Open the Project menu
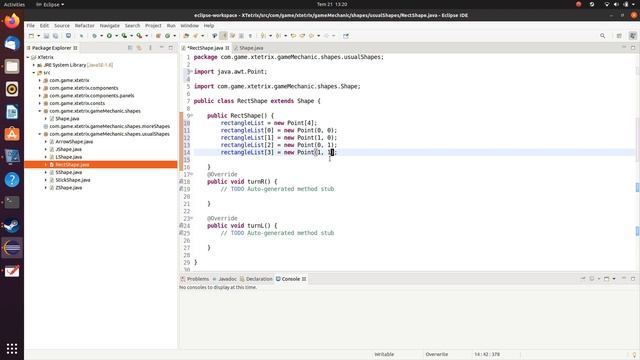The width and height of the screenshot is (640, 360). coord(153,26)
